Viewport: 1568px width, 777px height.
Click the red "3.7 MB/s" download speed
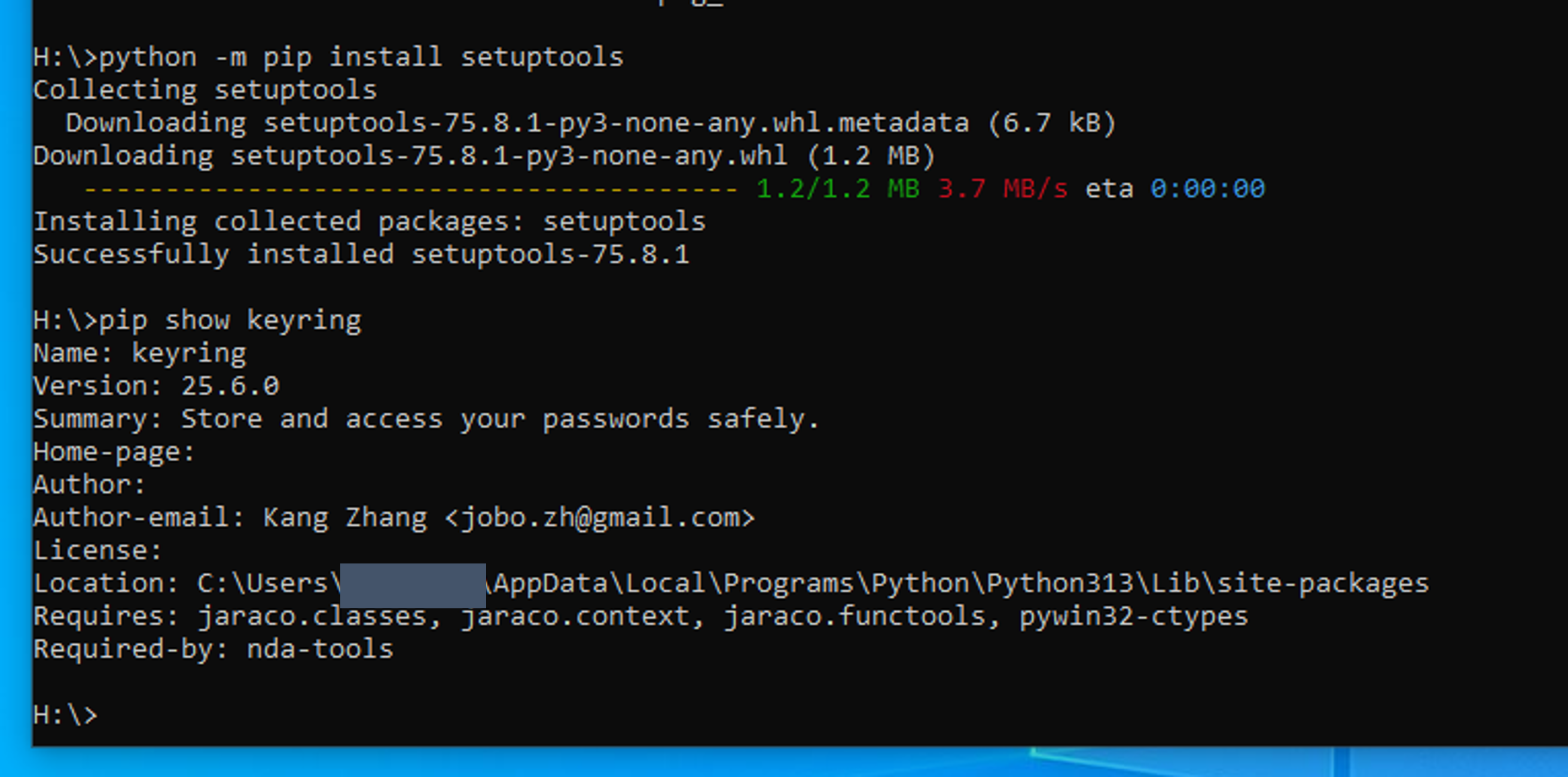pos(1002,190)
